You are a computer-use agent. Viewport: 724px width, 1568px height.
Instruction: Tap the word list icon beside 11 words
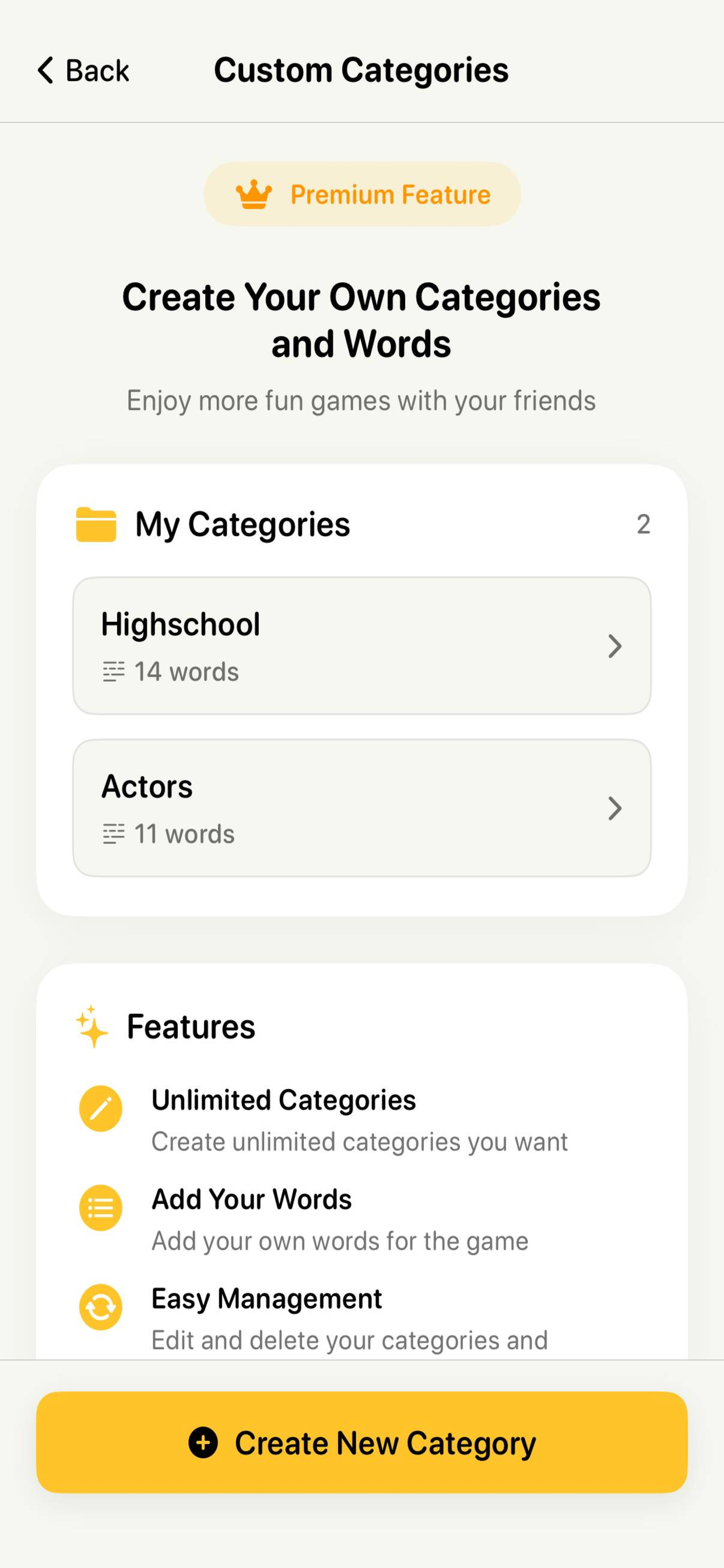[x=114, y=834]
